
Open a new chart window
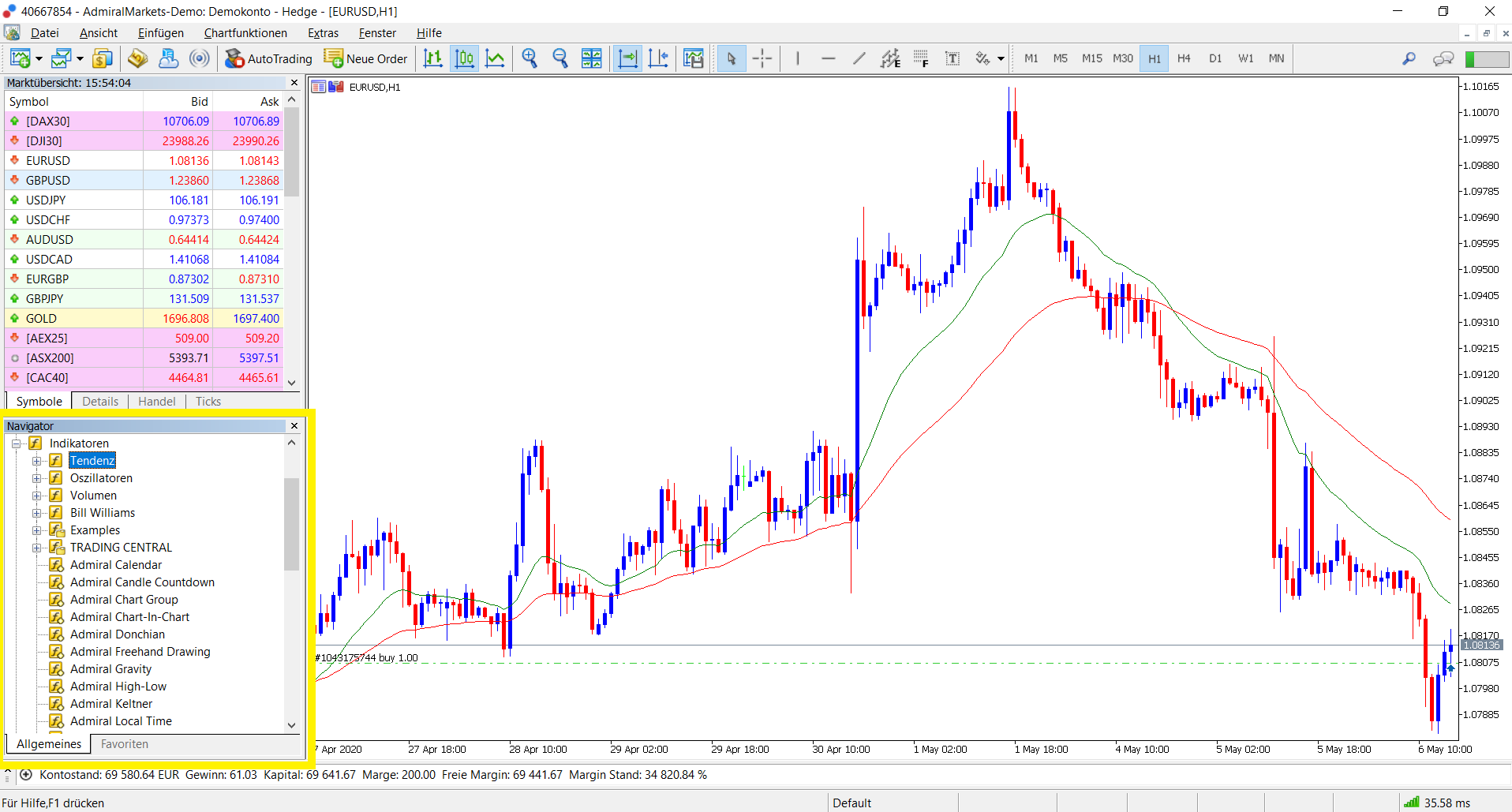pyautogui.click(x=21, y=58)
